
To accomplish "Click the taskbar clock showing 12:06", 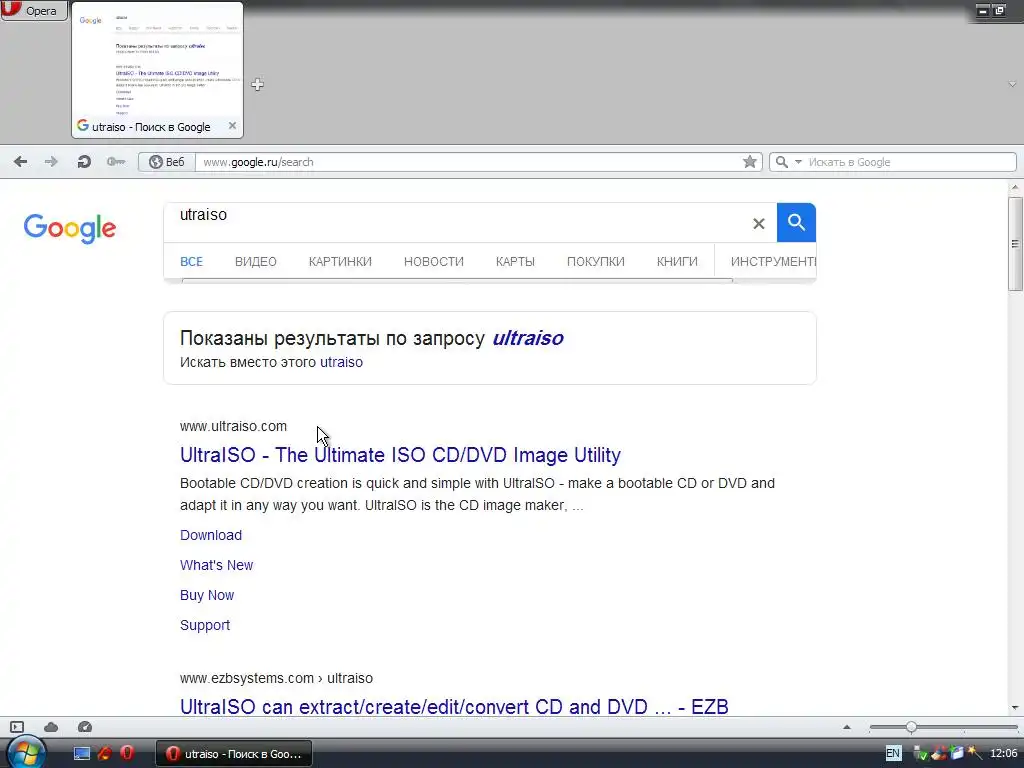I will [1003, 754].
